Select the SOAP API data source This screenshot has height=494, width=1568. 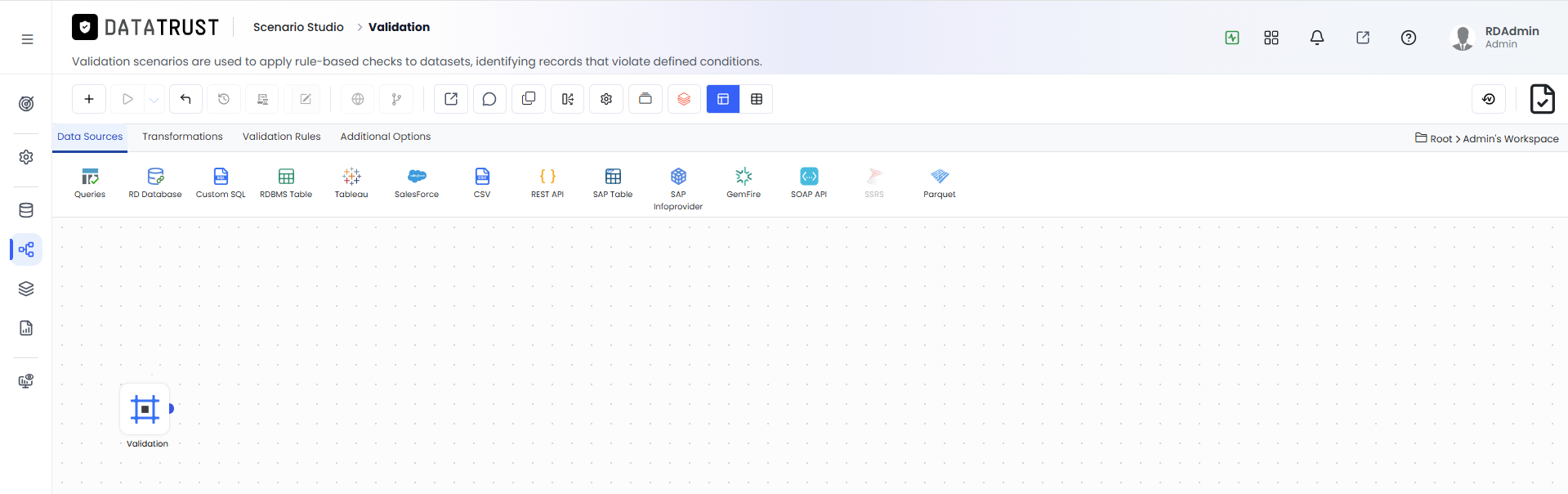tap(809, 183)
